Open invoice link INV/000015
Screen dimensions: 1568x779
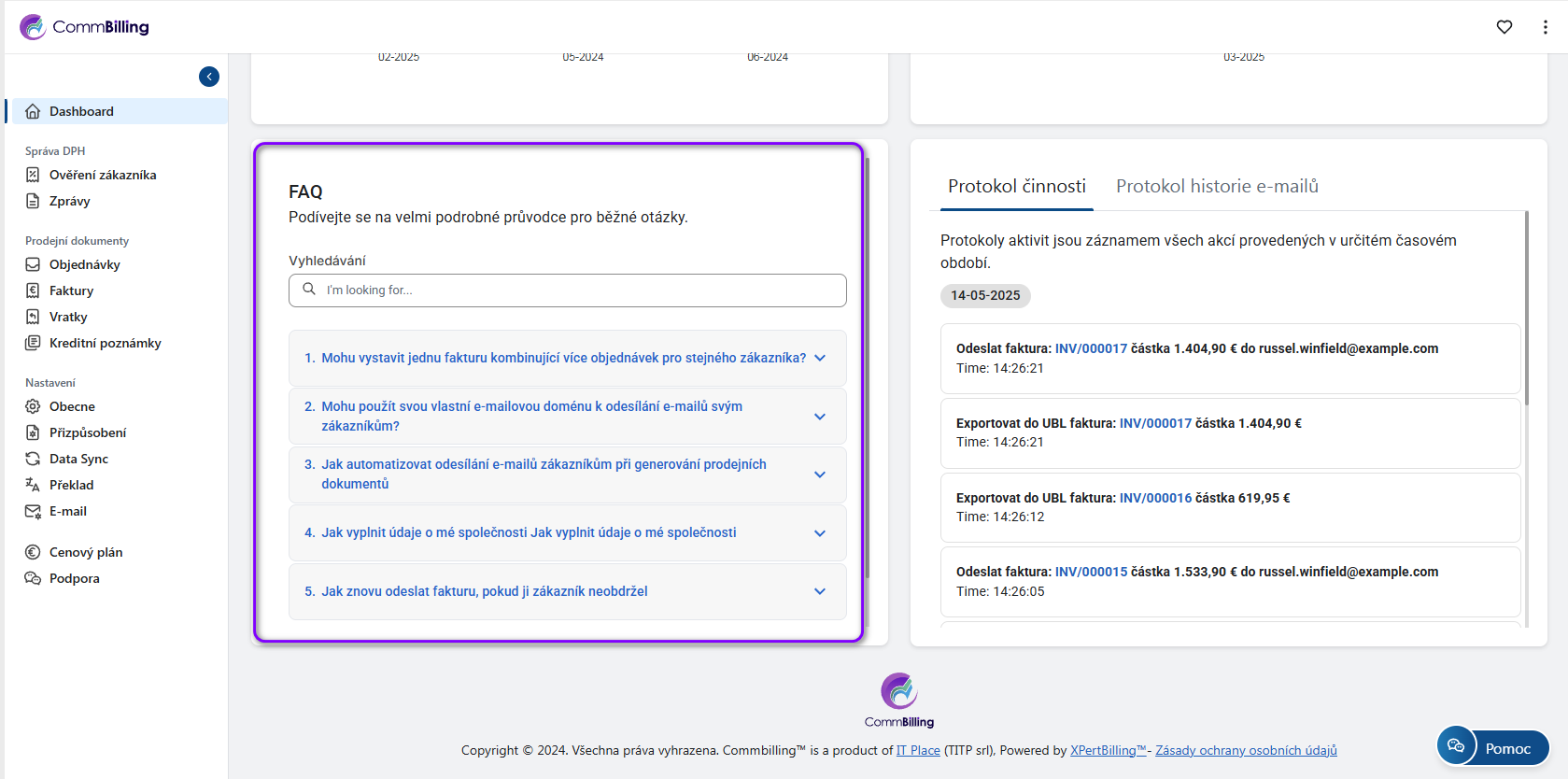click(x=1091, y=572)
